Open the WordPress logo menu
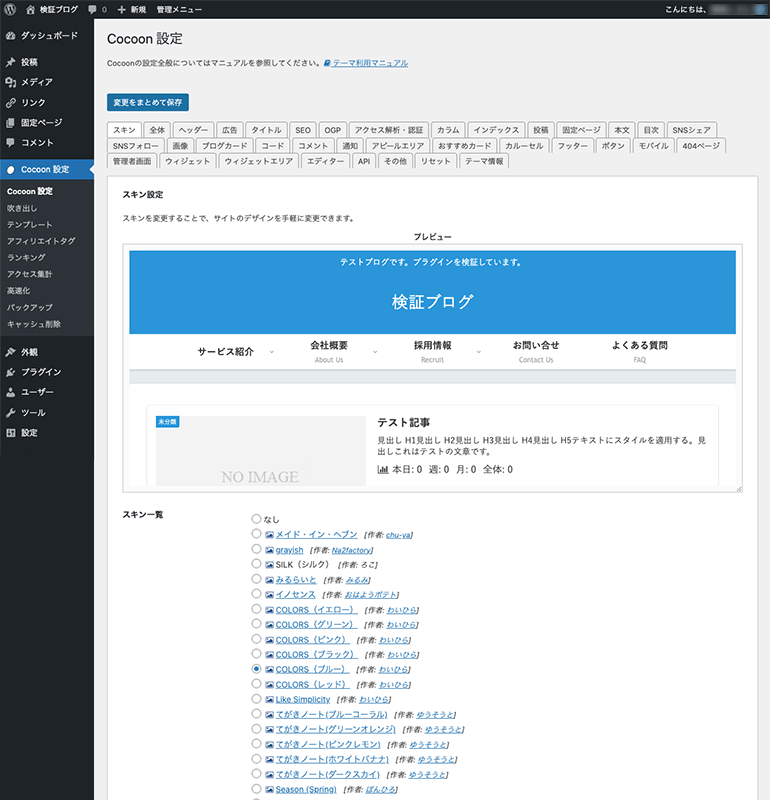Image resolution: width=770 pixels, height=800 pixels. (10, 9)
